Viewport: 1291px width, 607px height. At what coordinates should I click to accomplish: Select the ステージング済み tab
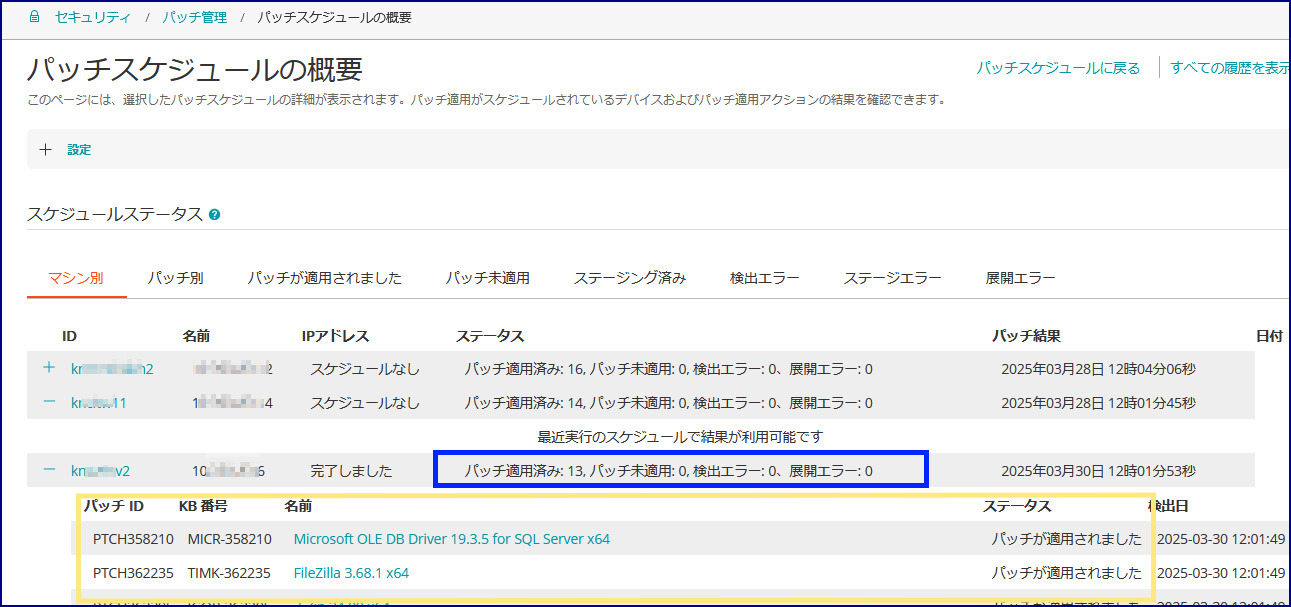point(629,278)
